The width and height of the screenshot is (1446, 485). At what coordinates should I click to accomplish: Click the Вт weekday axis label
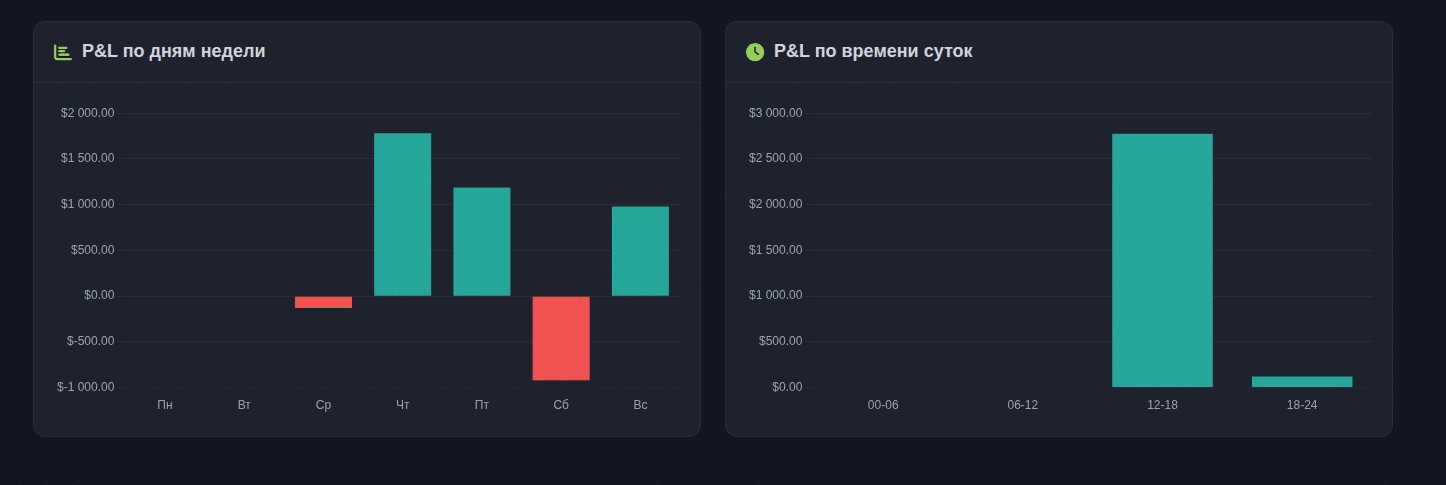coord(244,405)
